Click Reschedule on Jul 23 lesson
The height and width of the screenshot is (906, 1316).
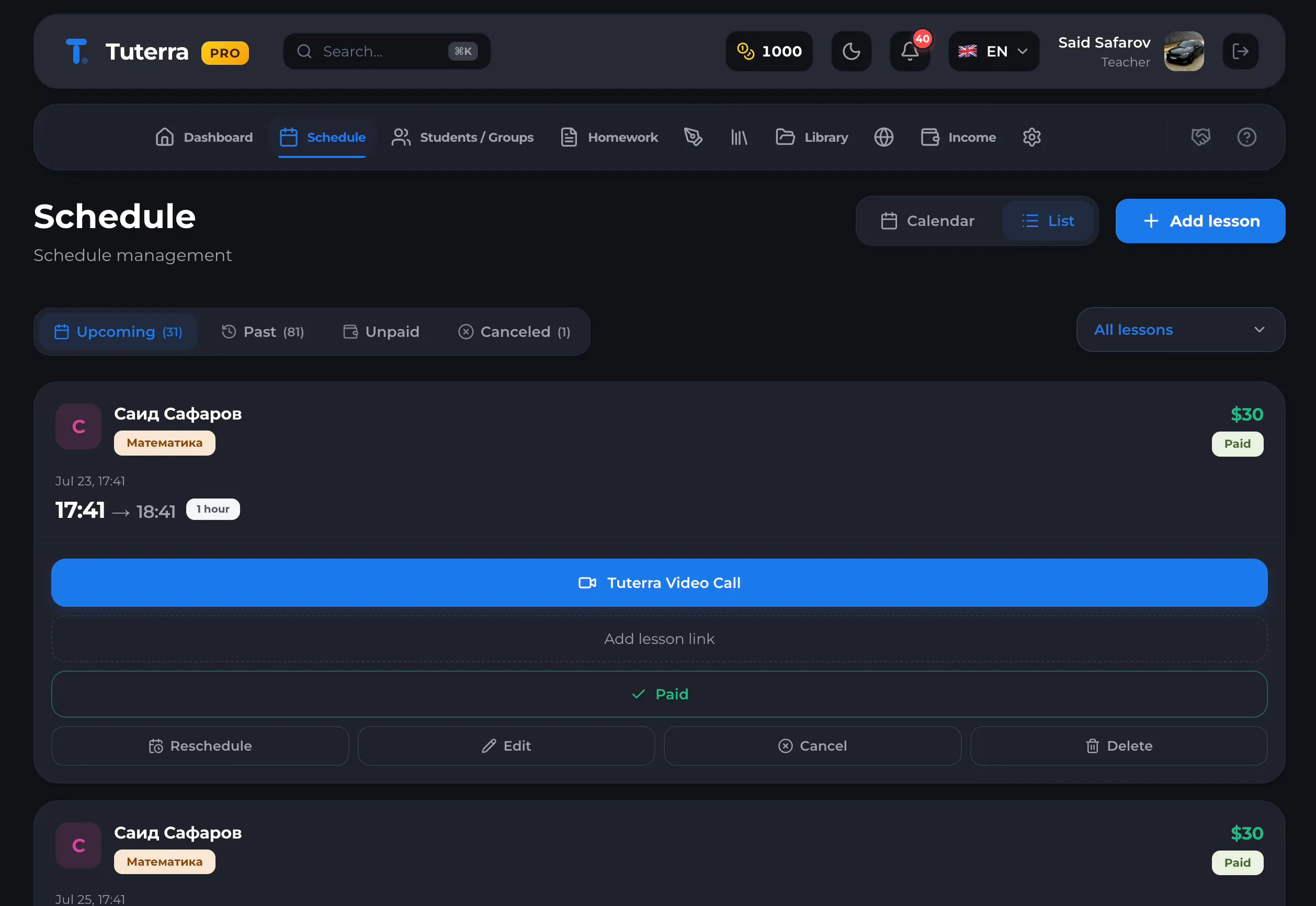200,746
